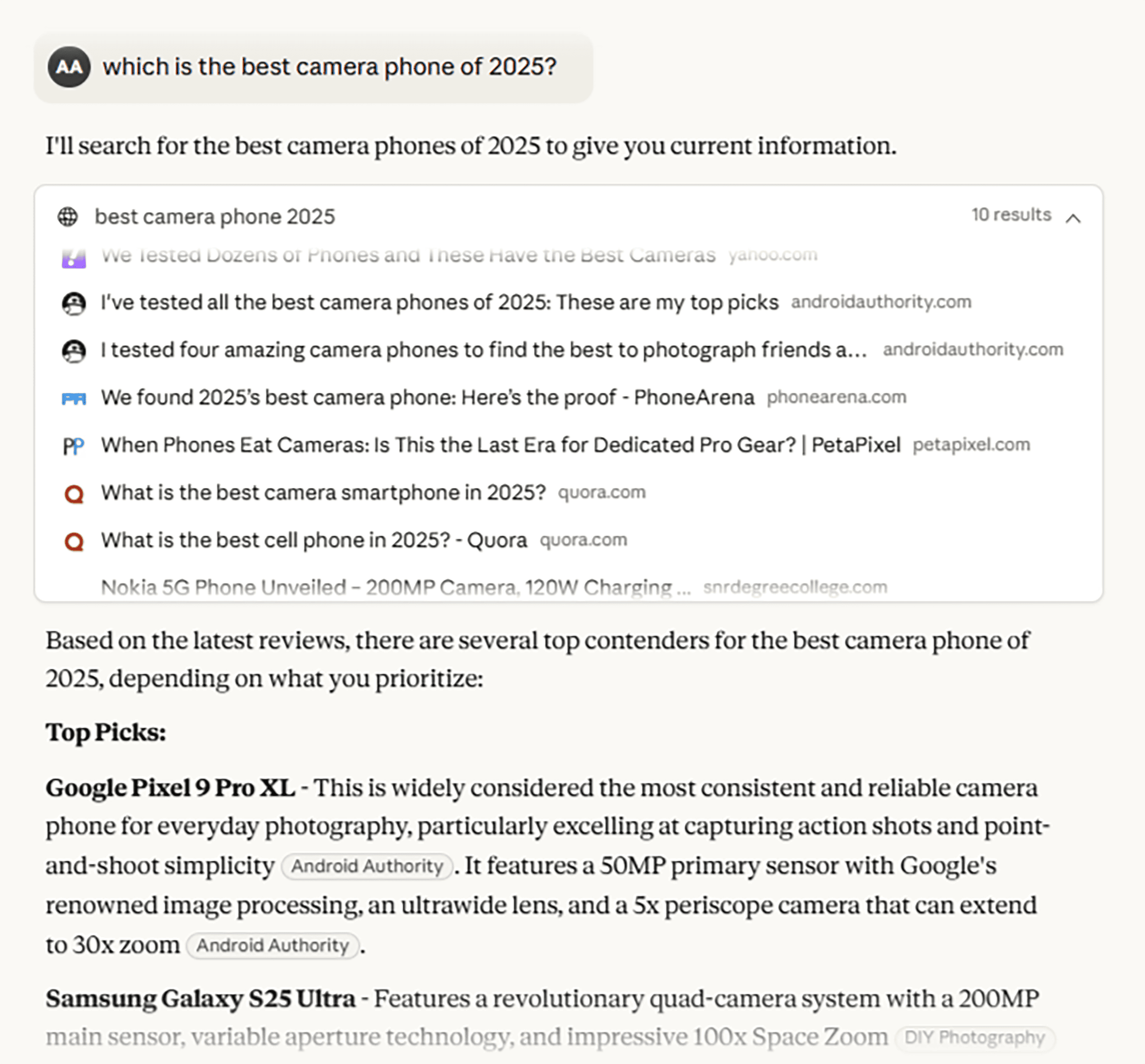Click the AA user avatar icon
The height and width of the screenshot is (1064, 1145).
click(x=69, y=67)
